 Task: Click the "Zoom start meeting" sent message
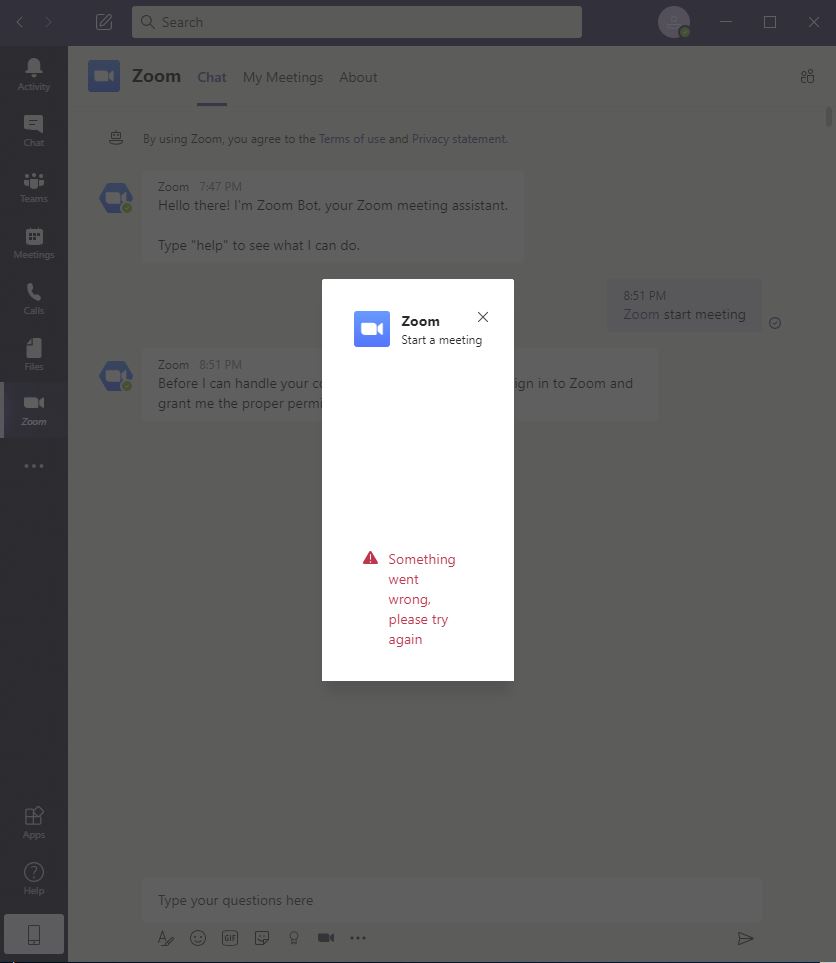684,306
